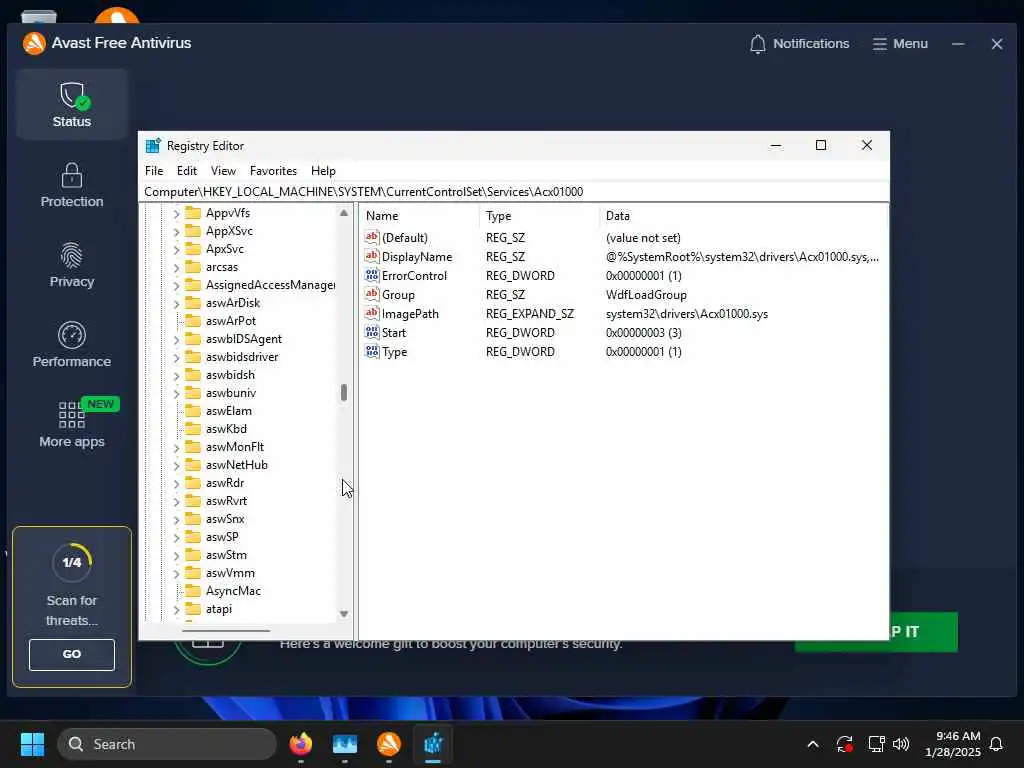
Task: Open the Performance gauge section in Avast
Action: 72,345
